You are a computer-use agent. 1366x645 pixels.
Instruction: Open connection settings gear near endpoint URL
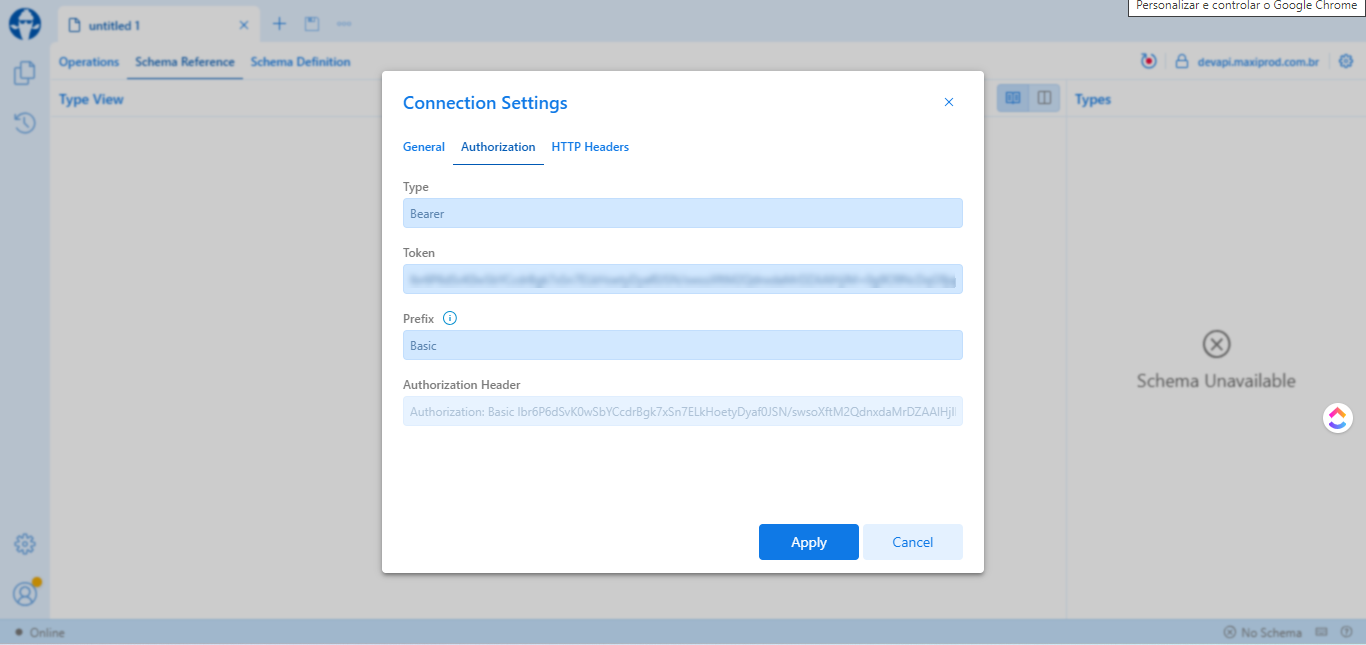[x=1346, y=62]
